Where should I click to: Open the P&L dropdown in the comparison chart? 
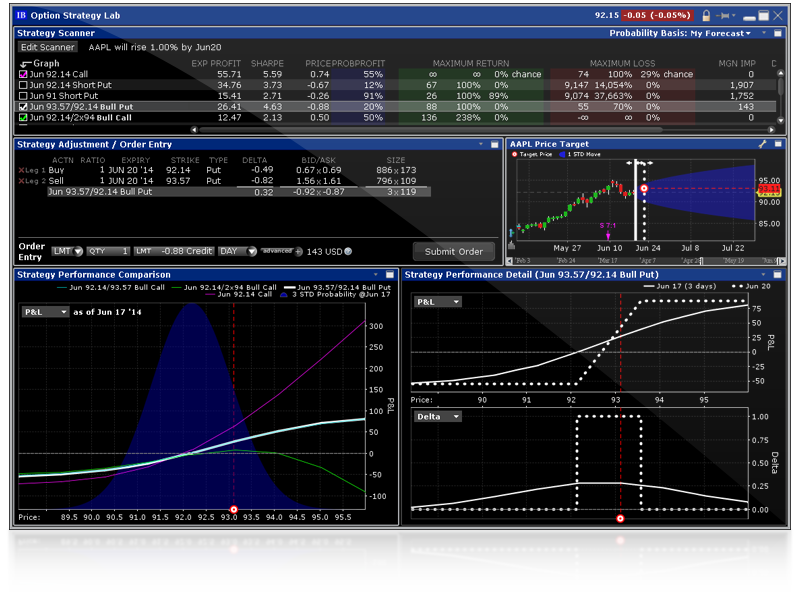45,312
